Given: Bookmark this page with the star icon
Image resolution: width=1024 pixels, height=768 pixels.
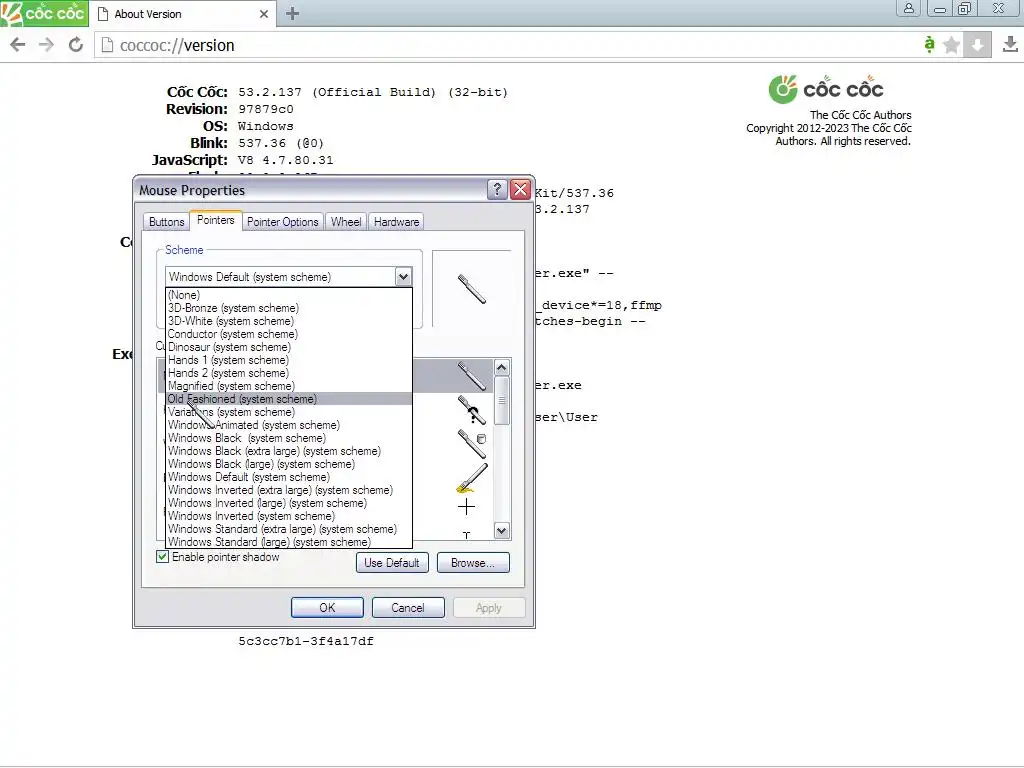Looking at the screenshot, I should point(952,45).
